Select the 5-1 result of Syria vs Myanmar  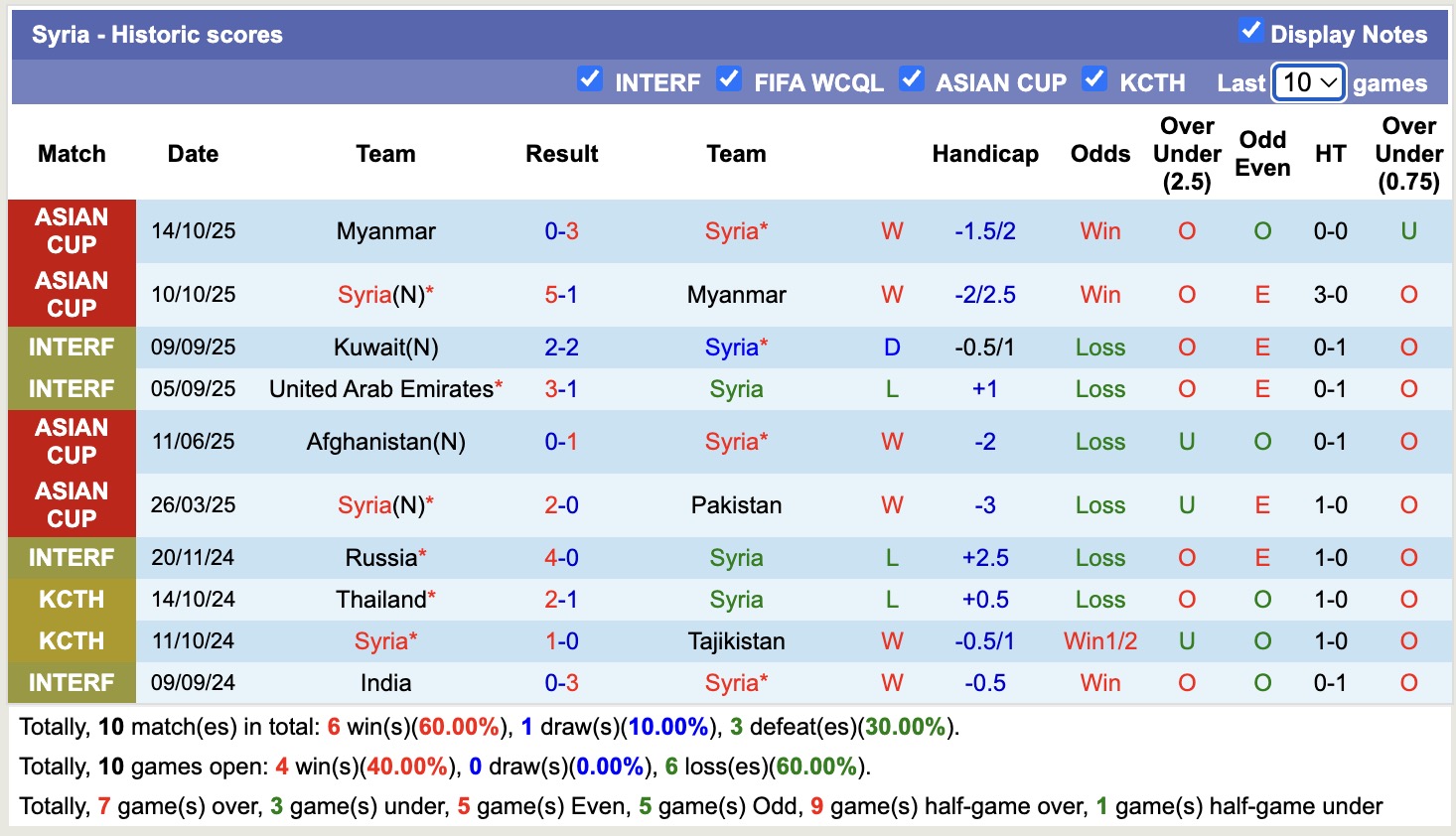561,294
